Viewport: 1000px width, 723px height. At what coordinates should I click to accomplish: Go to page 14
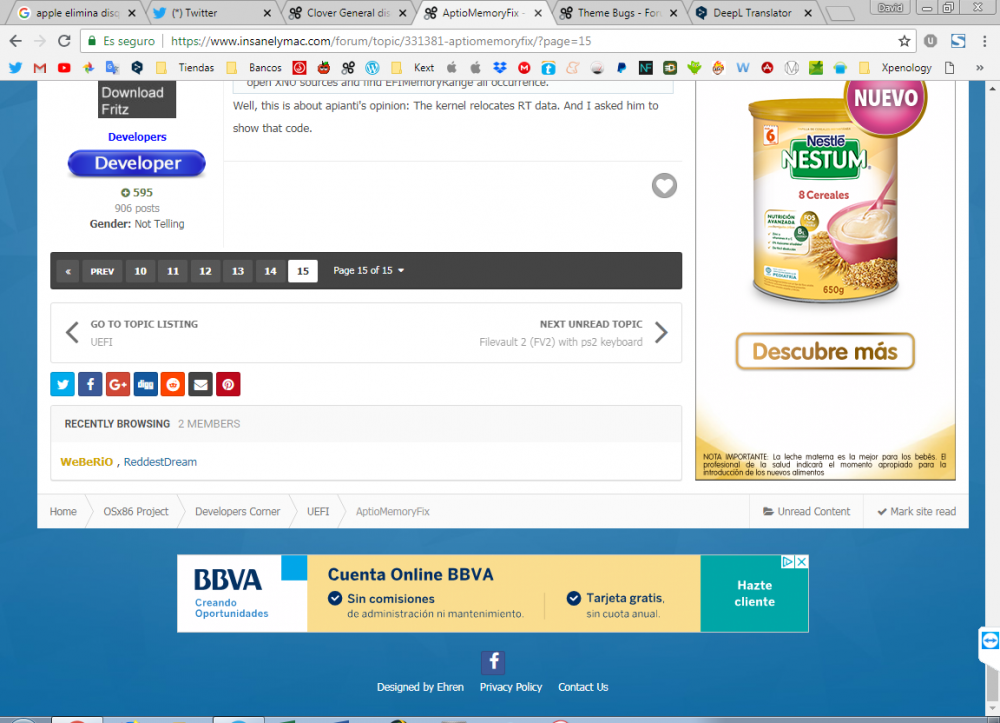(x=270, y=271)
